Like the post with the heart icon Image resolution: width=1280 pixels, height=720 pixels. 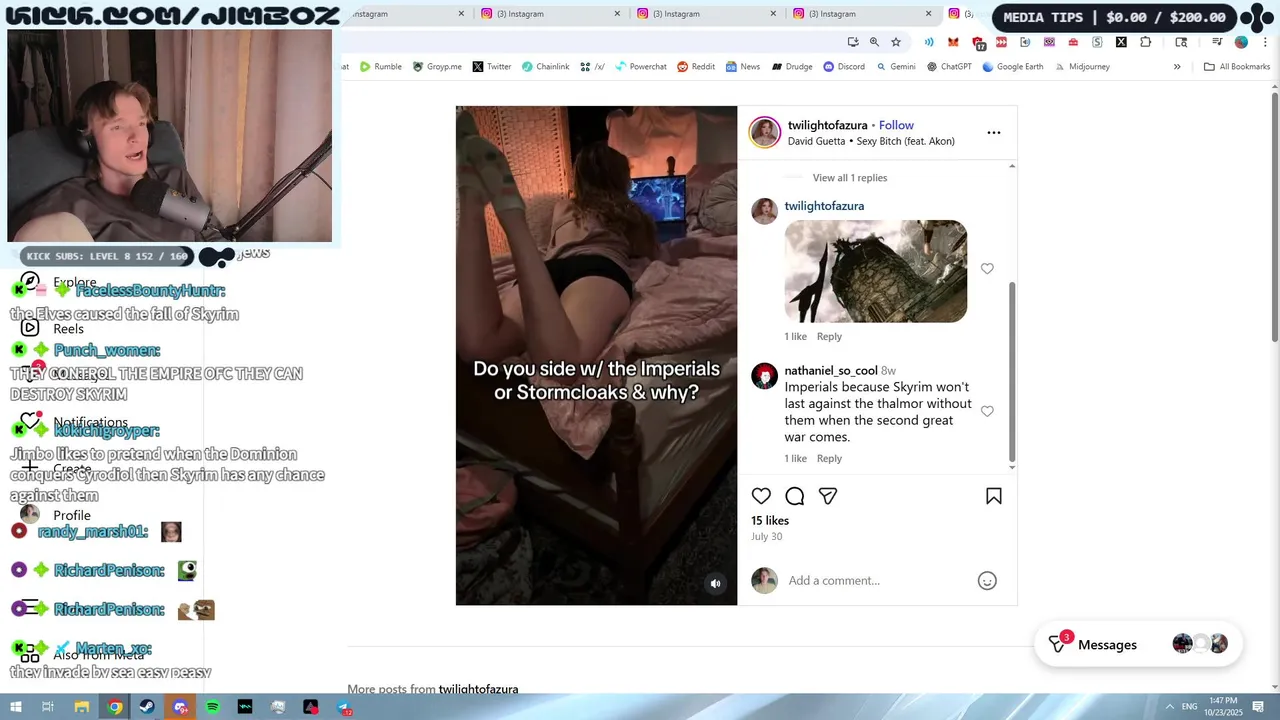pyautogui.click(x=761, y=496)
